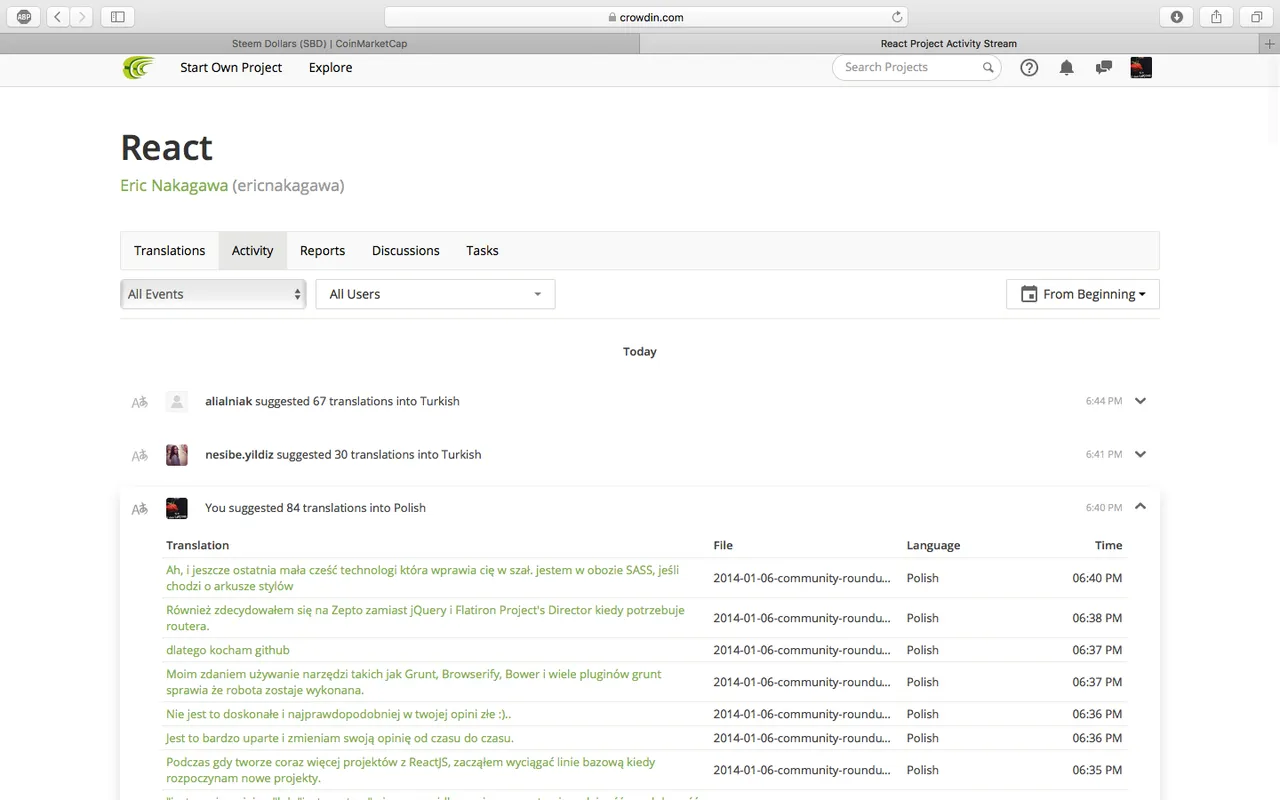The image size is (1280, 800).
Task: Click the Crowdin logo icon
Action: [138, 68]
